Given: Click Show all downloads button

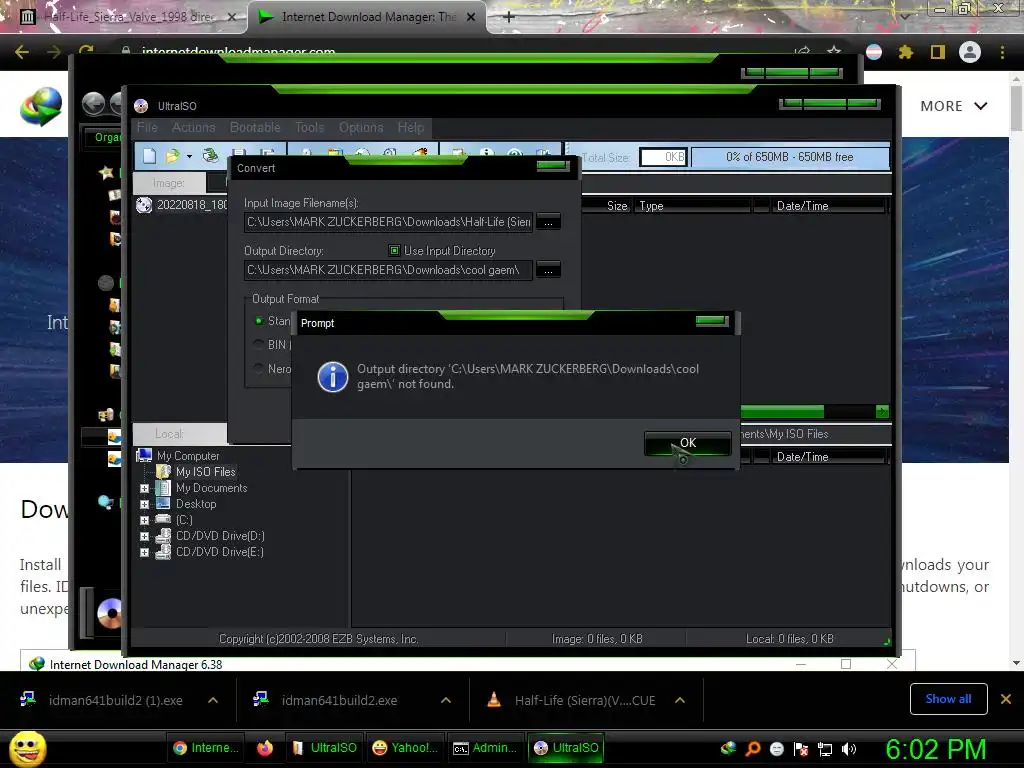Looking at the screenshot, I should 948,699.
